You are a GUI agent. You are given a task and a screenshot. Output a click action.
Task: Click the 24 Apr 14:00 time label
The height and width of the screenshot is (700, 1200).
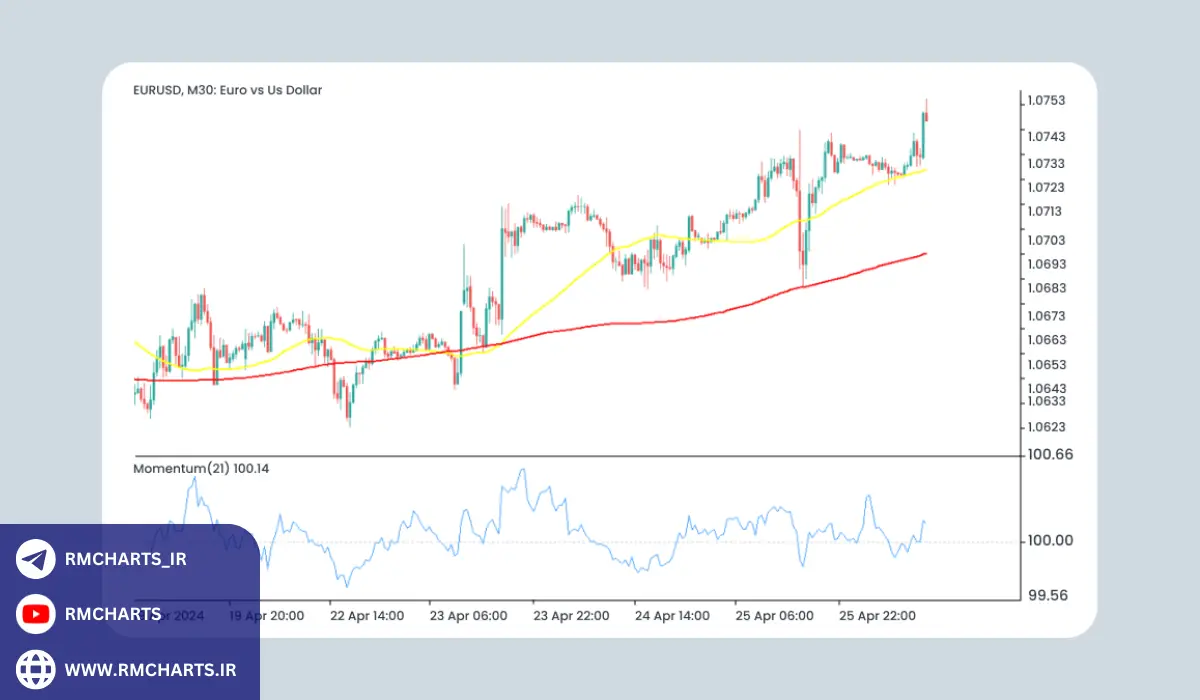672,616
